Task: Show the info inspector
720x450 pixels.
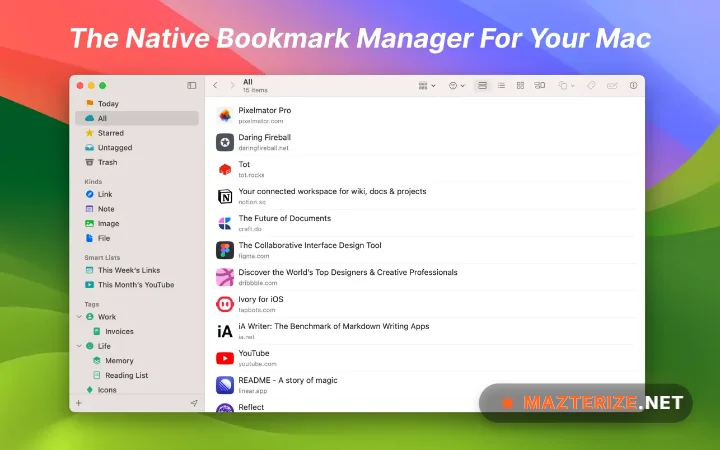Action: coord(633,85)
